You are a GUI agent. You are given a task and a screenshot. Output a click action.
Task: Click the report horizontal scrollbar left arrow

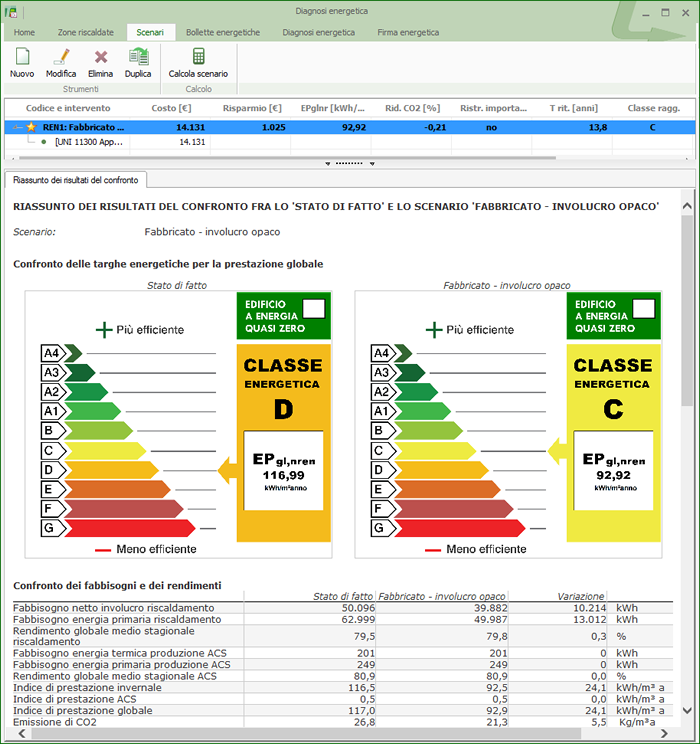tap(22, 733)
